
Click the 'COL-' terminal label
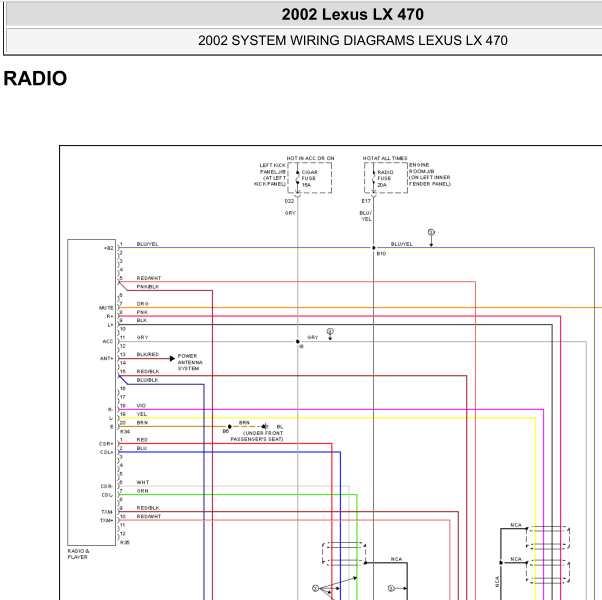[x=107, y=495]
